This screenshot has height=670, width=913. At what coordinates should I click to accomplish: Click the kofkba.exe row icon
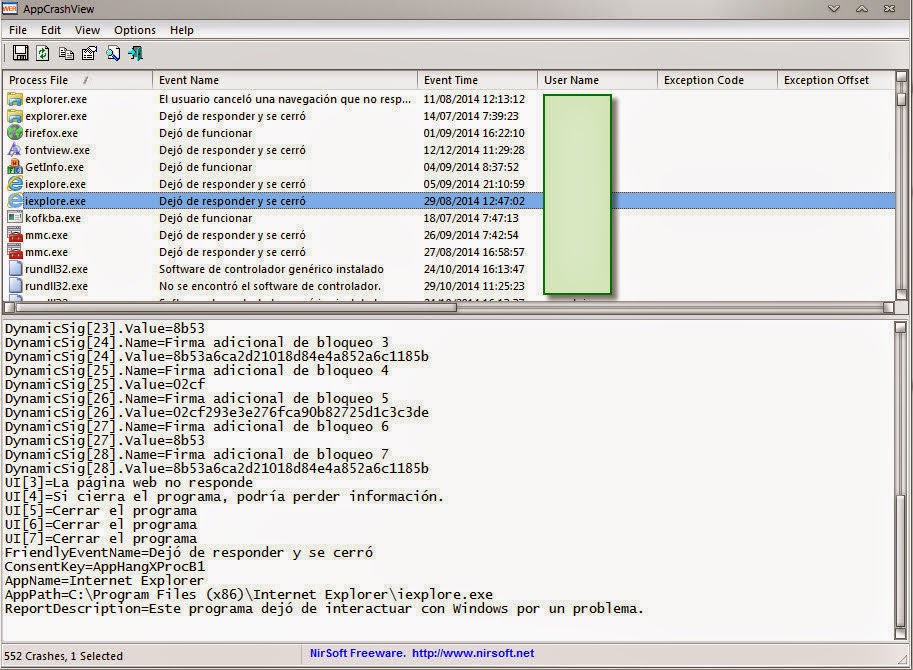click(15, 218)
